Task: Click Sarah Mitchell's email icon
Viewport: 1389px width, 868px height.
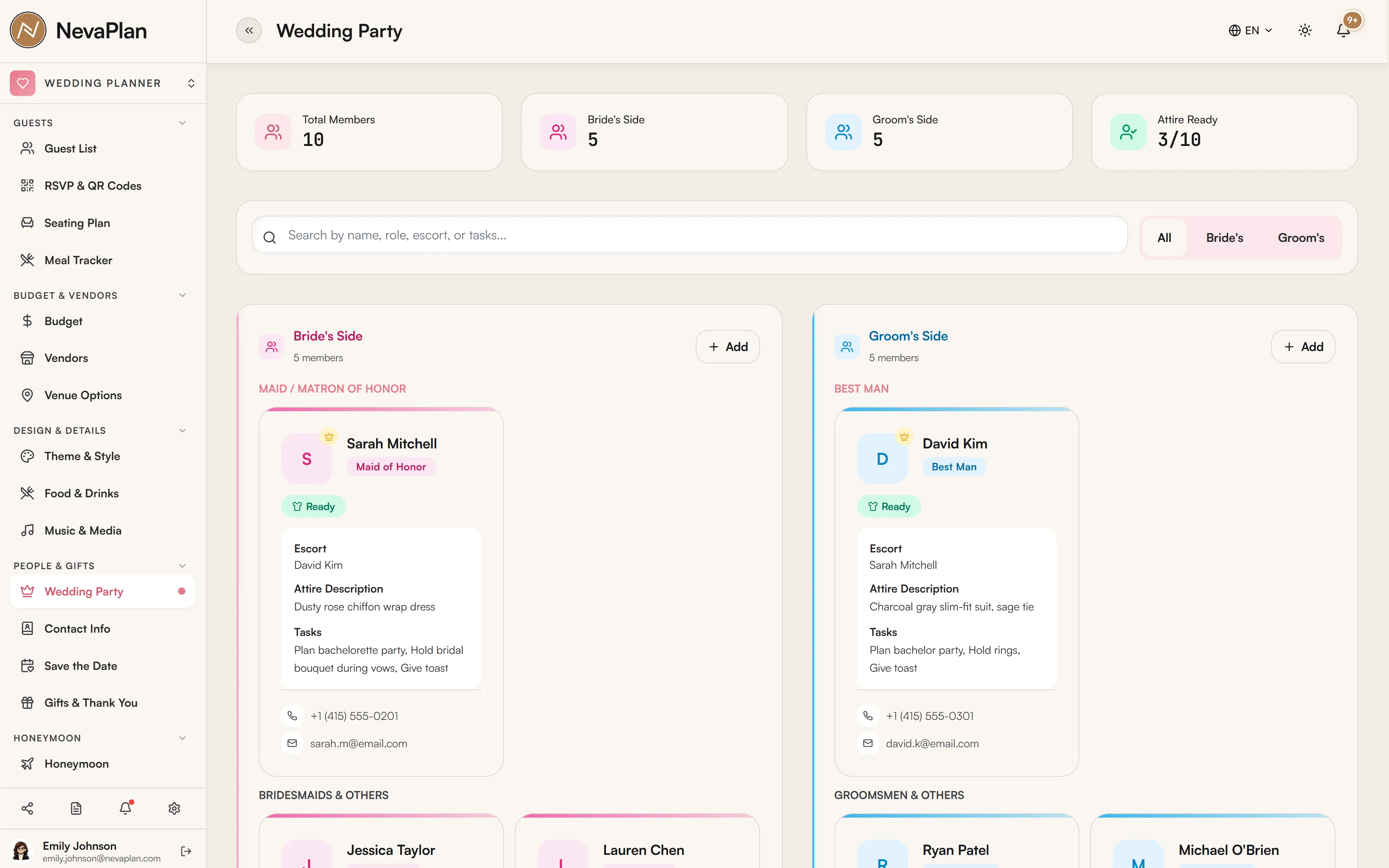Action: pos(292,744)
